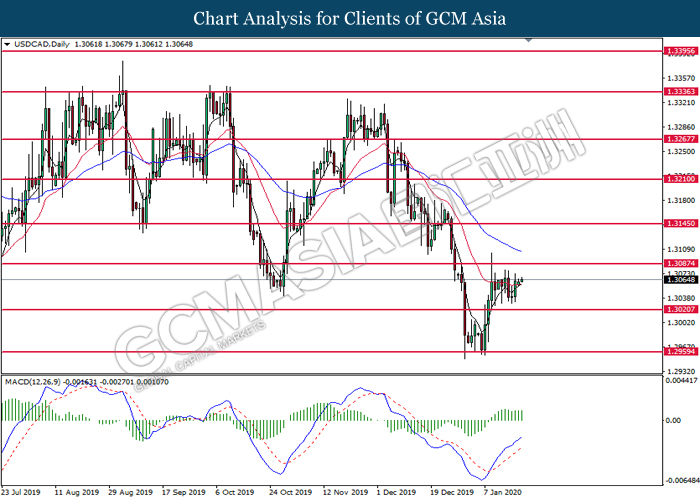Viewport: 700px width, 500px height.
Task: Click the 1.29320 price axis value
Action: (x=681, y=371)
